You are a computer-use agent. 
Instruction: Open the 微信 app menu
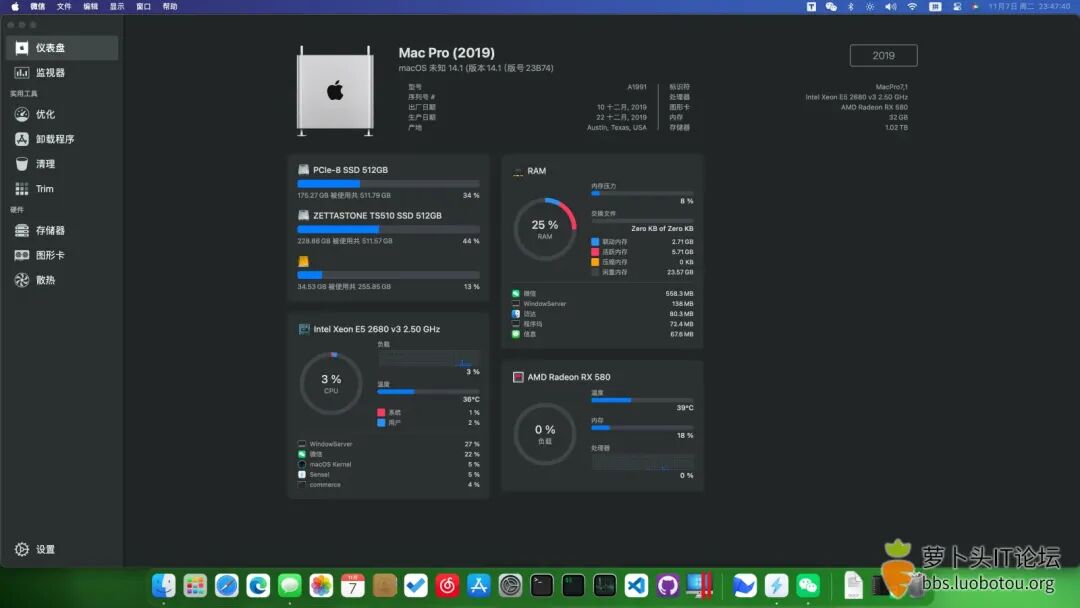[38, 6]
